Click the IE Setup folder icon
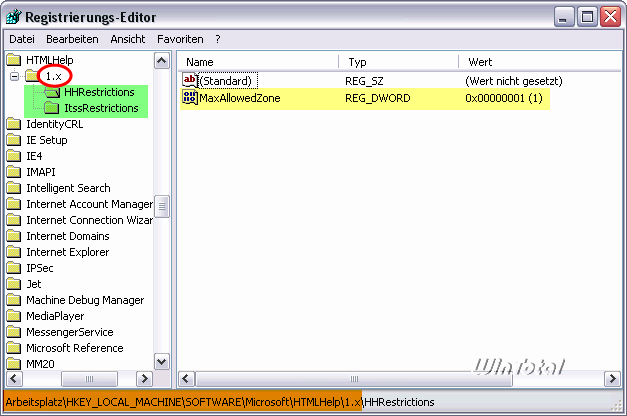Viewport: 627px width, 416px height. point(14,140)
